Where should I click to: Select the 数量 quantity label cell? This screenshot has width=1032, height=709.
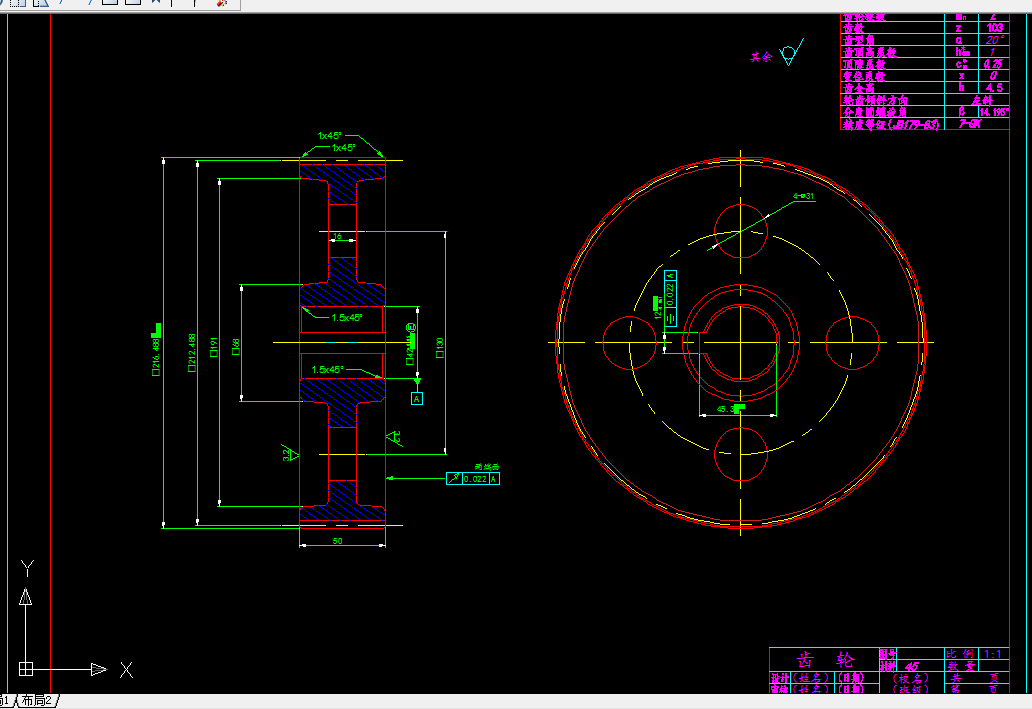tap(960, 666)
